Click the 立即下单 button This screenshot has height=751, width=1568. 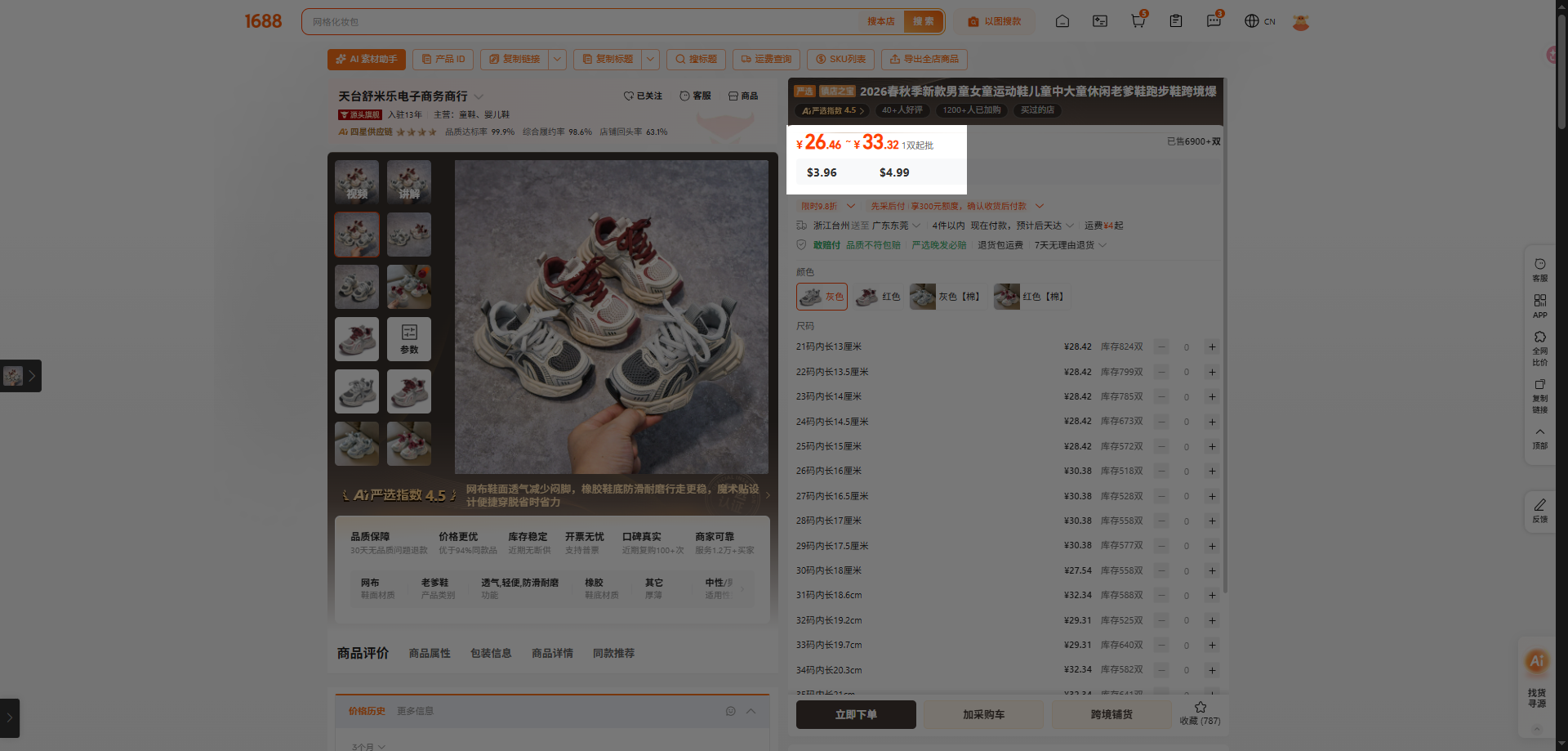click(x=856, y=714)
